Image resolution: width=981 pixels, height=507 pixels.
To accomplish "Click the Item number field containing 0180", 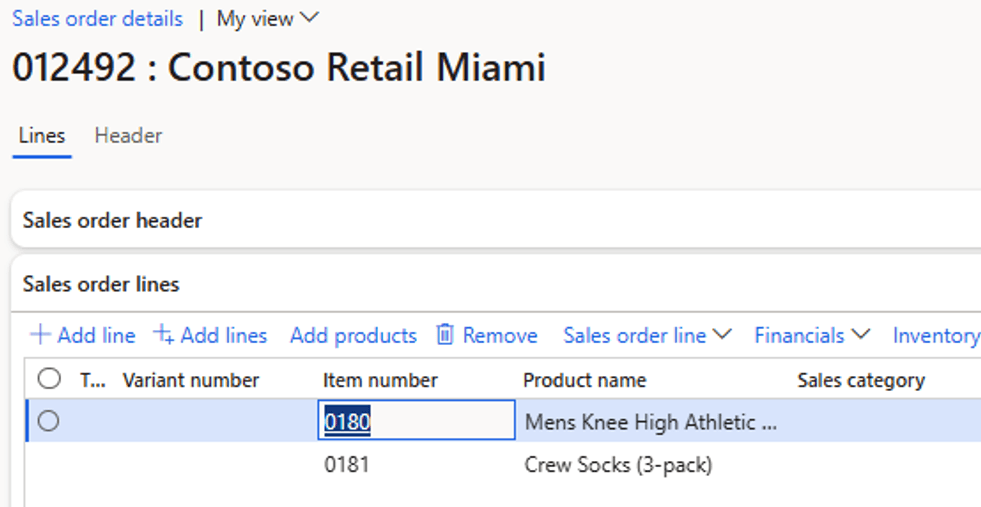I will [417, 420].
